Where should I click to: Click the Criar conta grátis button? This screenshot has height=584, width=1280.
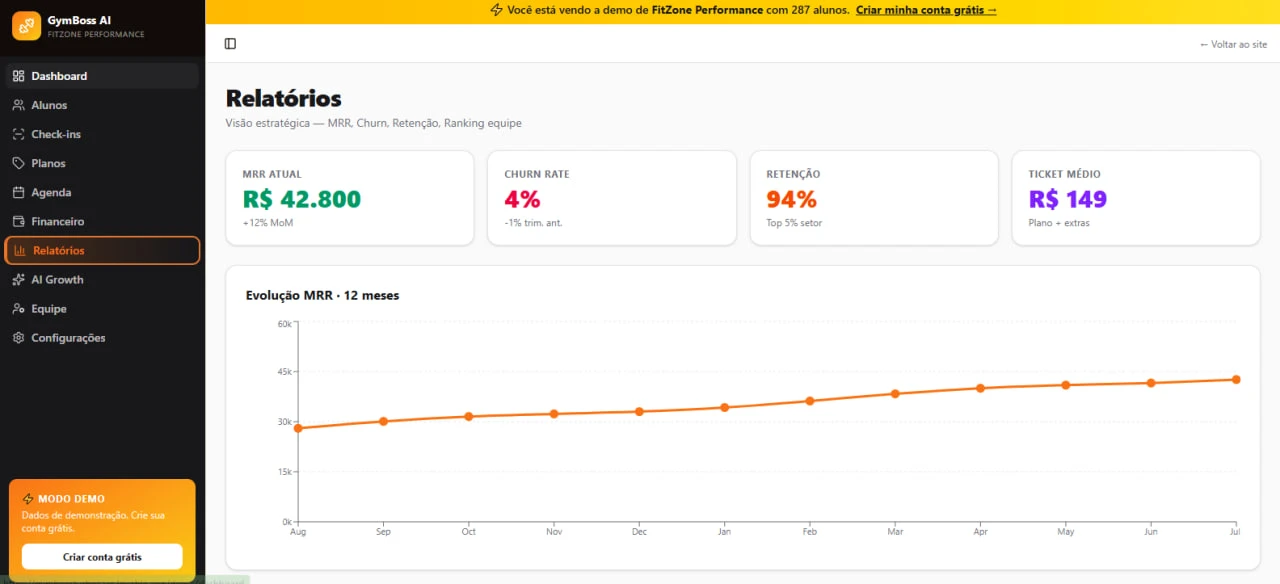pyautogui.click(x=102, y=557)
